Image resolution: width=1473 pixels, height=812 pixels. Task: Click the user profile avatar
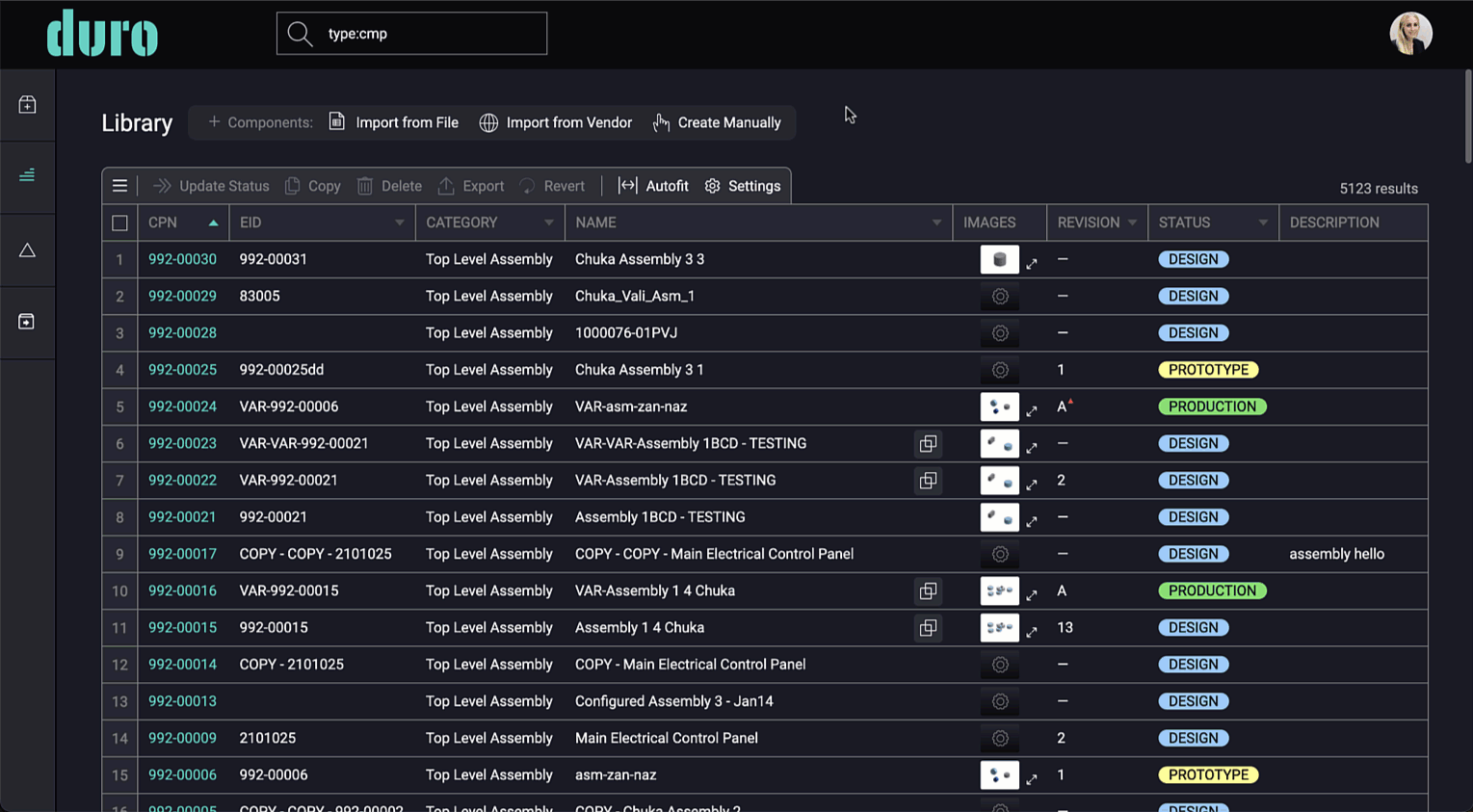(x=1410, y=34)
